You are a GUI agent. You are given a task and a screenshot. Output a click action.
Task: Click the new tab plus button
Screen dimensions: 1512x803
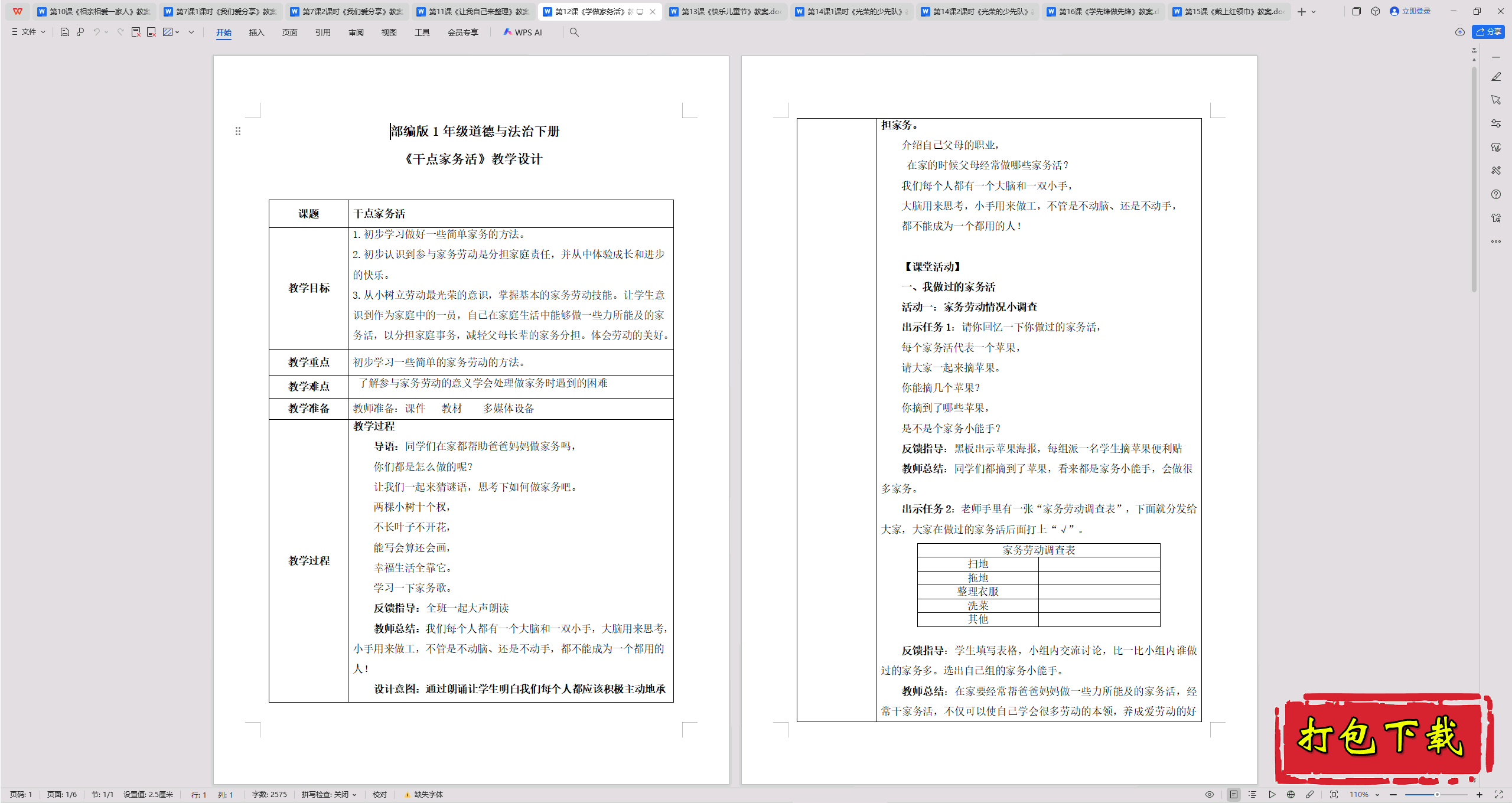pyautogui.click(x=1301, y=12)
